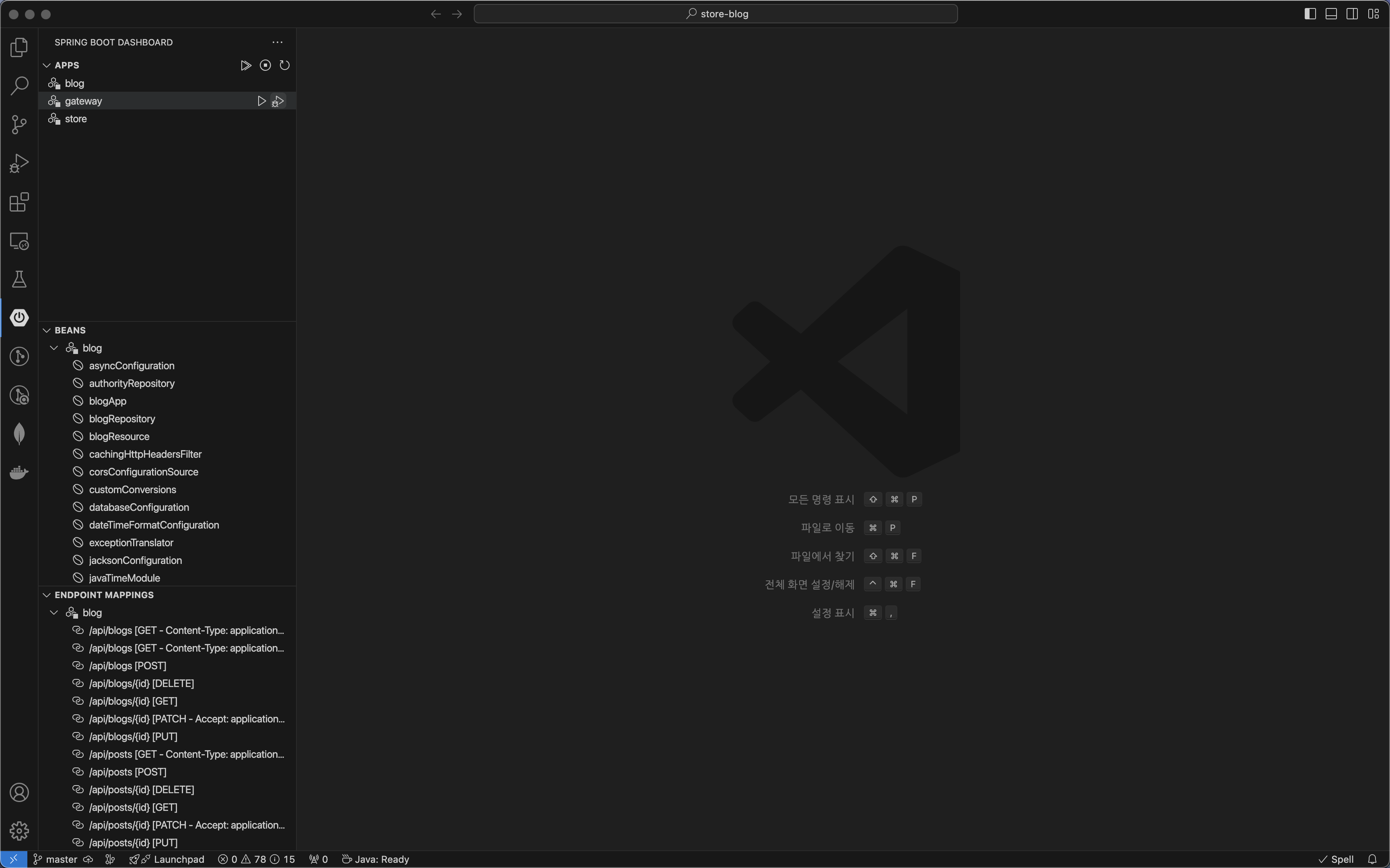Open the Source Control view
This screenshot has height=868, width=1390.
[x=19, y=125]
